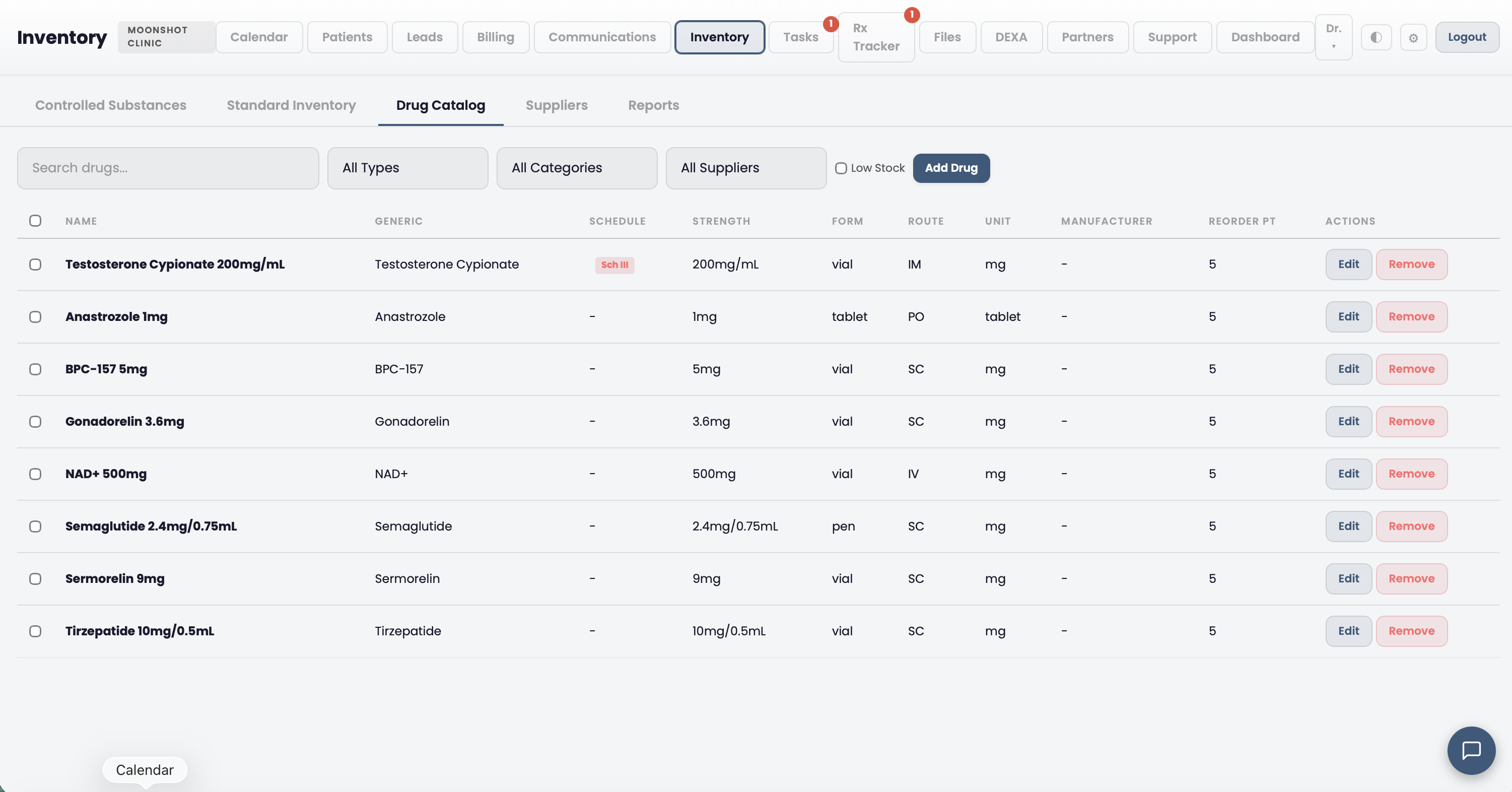Open the All Types dropdown
Image resolution: width=1512 pixels, height=792 pixels.
[x=407, y=168]
